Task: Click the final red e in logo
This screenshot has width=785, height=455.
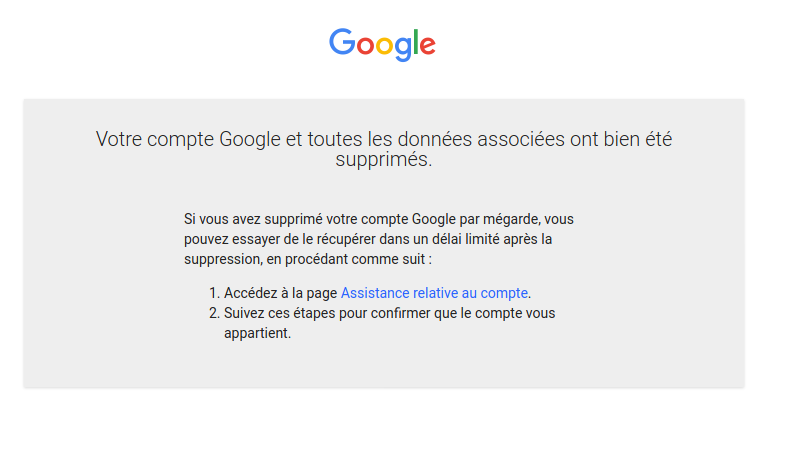Action: coord(427,45)
